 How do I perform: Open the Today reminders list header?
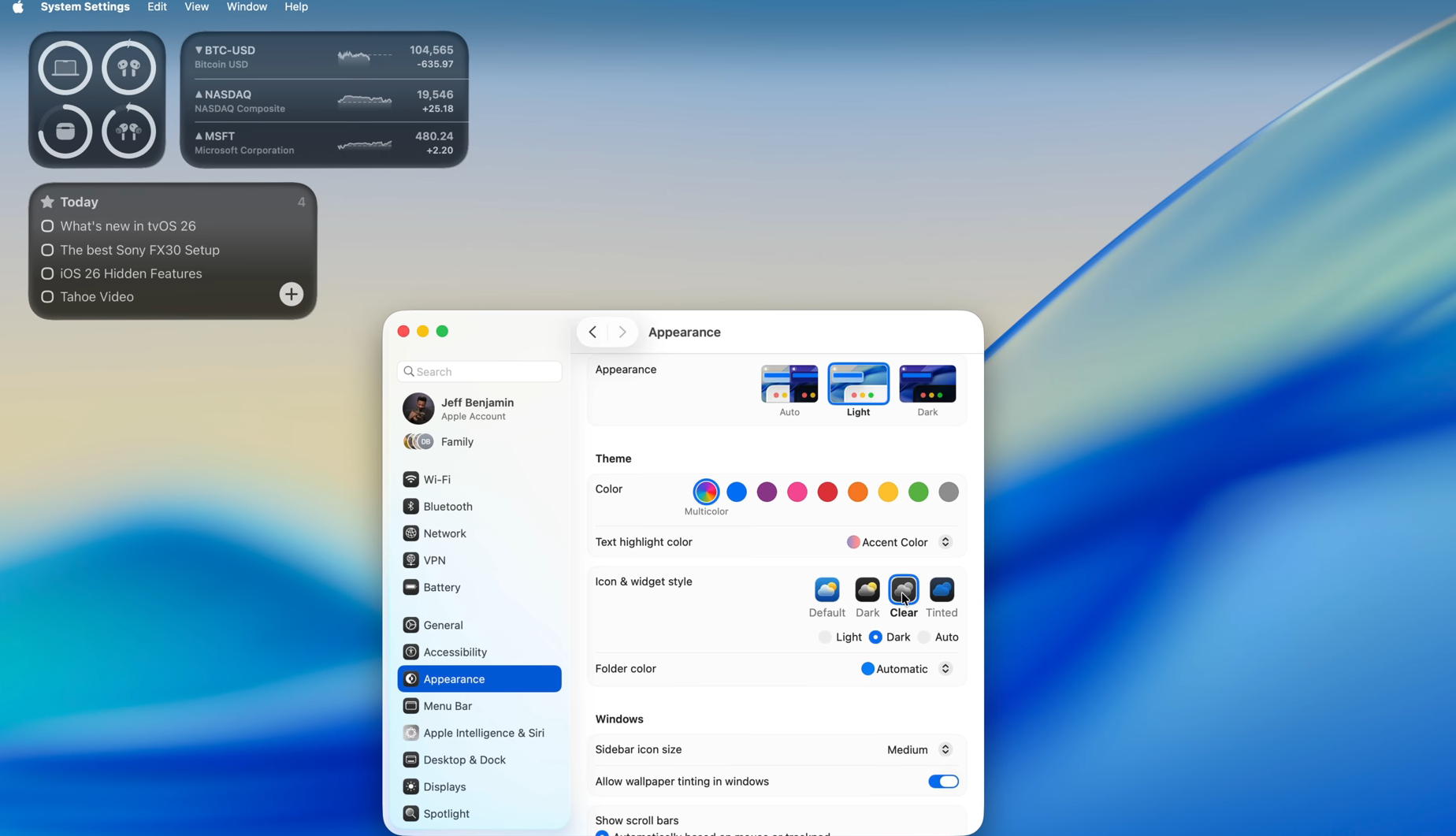pyautogui.click(x=173, y=202)
